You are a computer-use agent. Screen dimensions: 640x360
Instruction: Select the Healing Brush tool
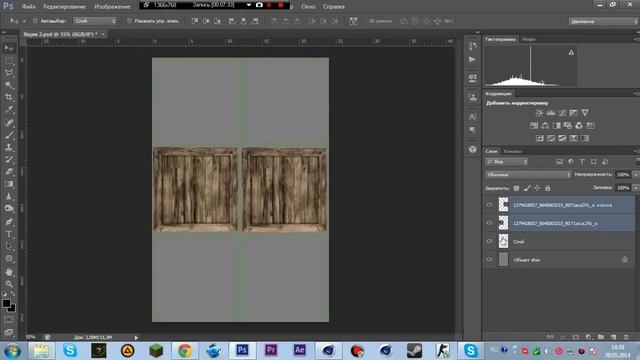tap(9, 122)
